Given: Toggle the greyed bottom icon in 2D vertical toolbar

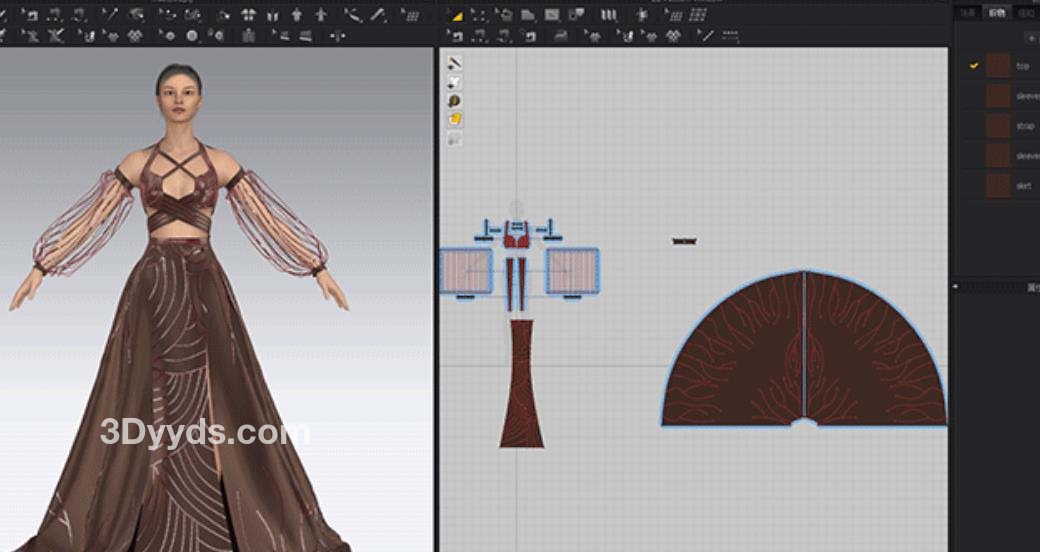Looking at the screenshot, I should (x=455, y=139).
